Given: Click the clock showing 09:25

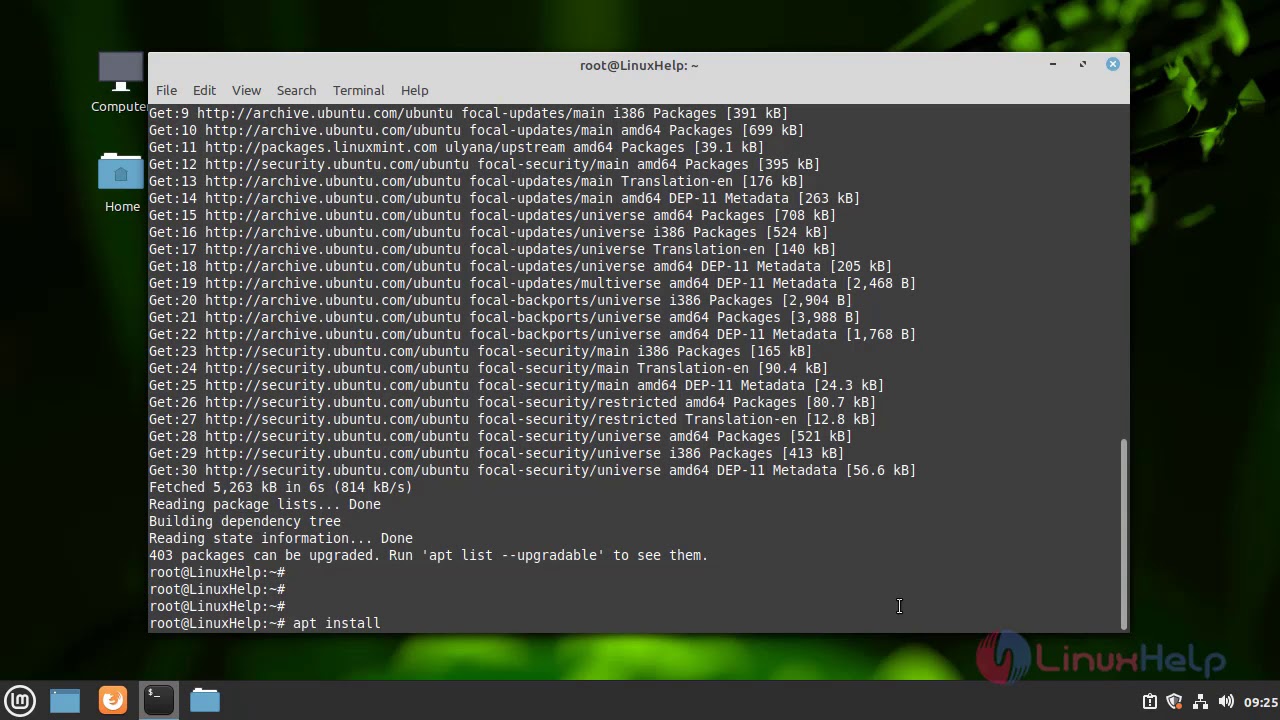Looking at the screenshot, I should (x=1262, y=702).
